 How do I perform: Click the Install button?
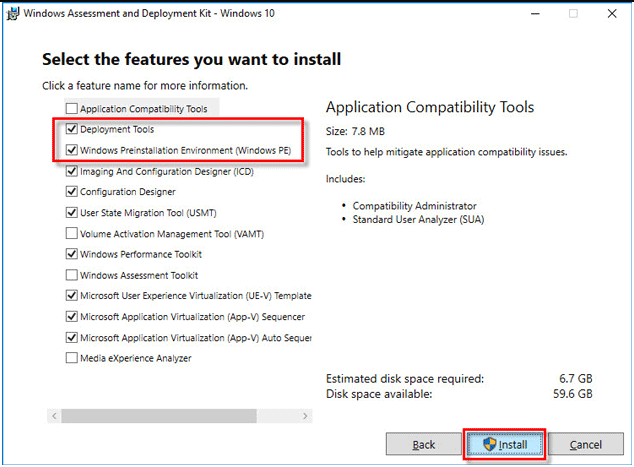click(505, 444)
